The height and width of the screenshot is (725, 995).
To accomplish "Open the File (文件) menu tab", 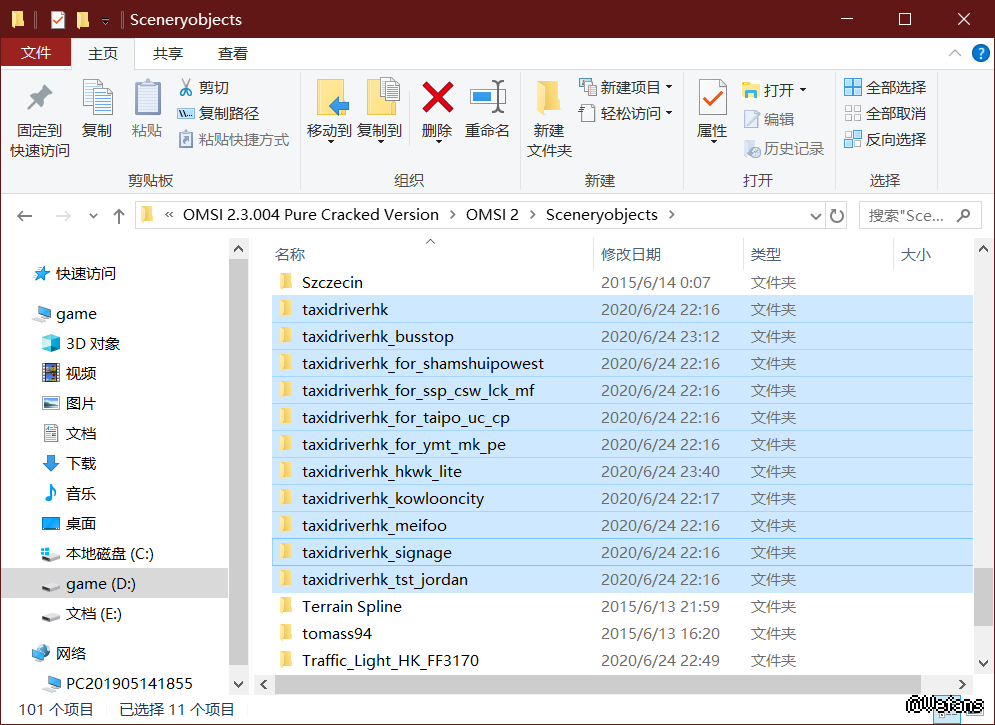I will coord(36,54).
